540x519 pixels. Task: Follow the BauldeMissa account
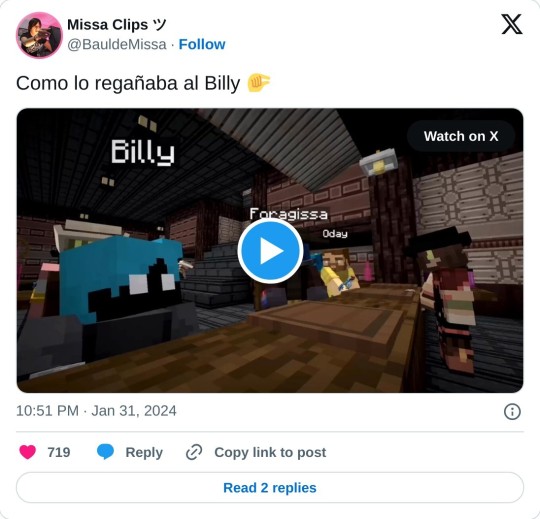[202, 44]
